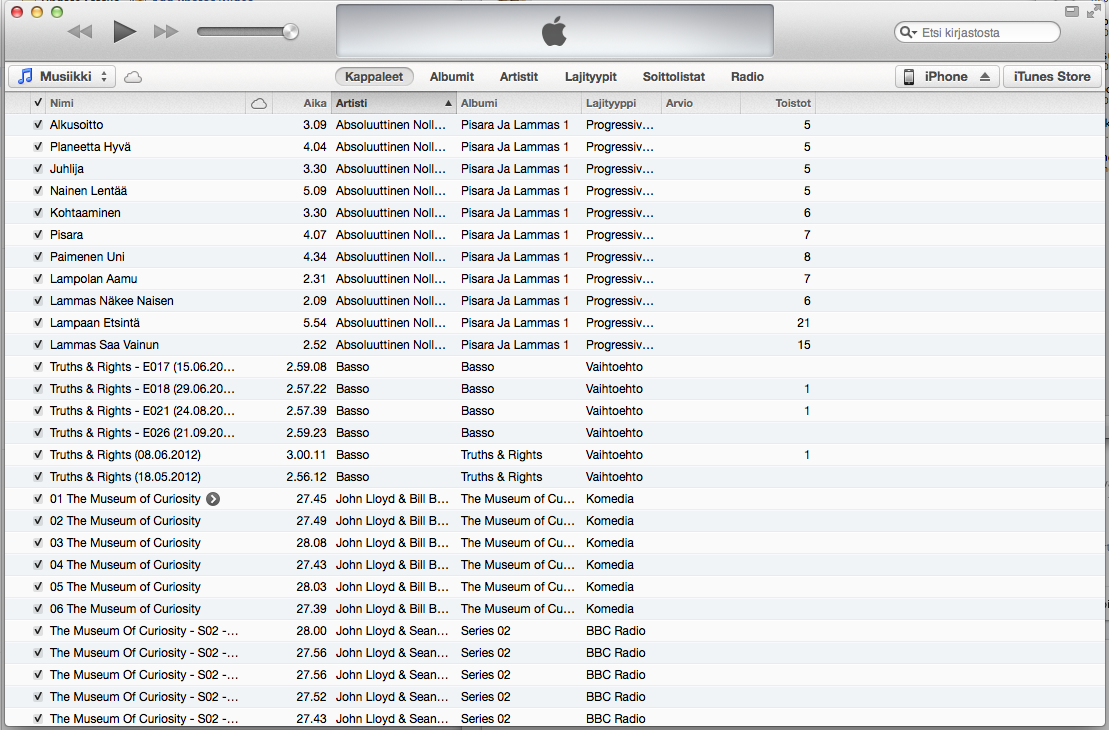Sort by the Toistot column header

tap(792, 103)
